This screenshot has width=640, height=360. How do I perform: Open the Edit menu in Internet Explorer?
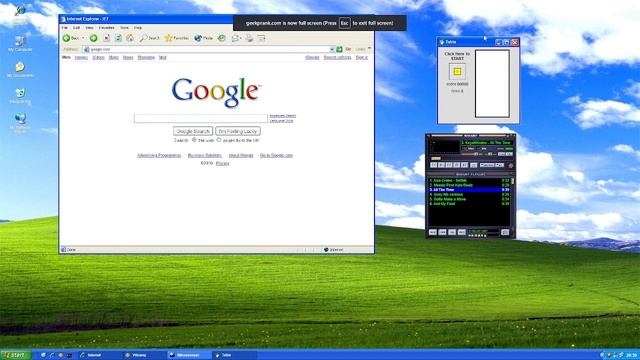click(x=76, y=28)
